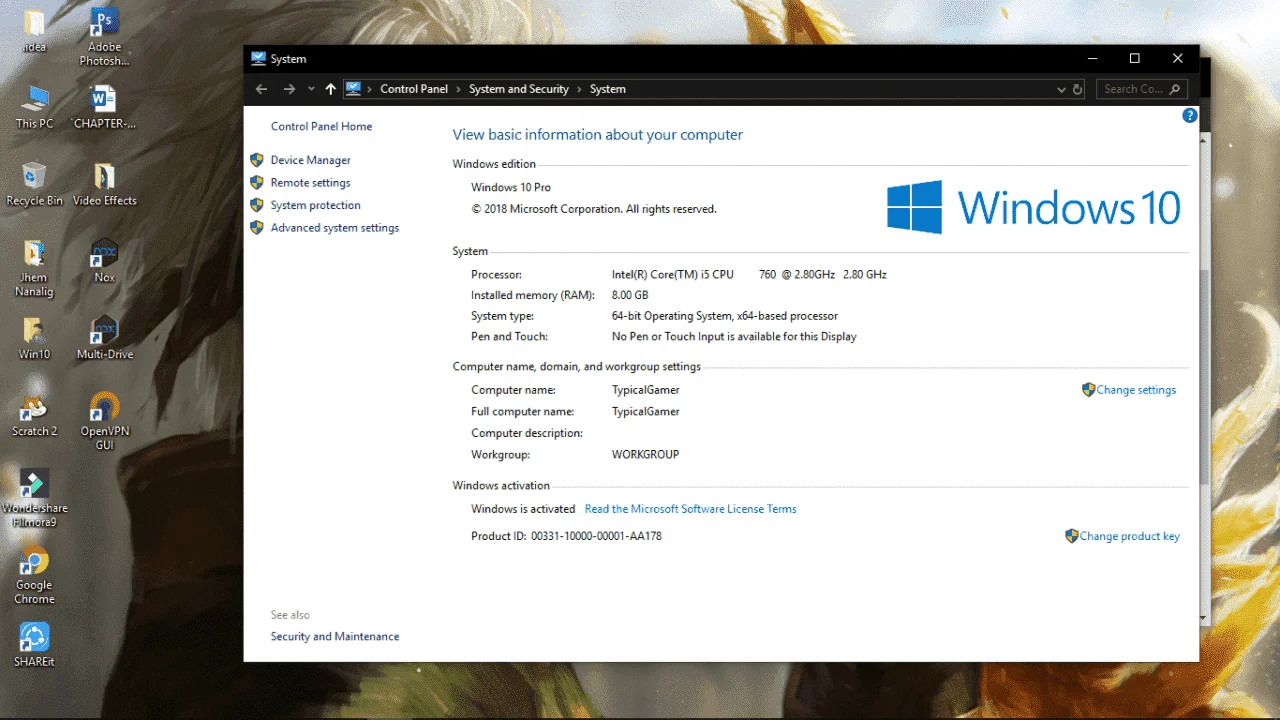Click the Product ID '00331-10000-00001-AA178'

click(596, 537)
